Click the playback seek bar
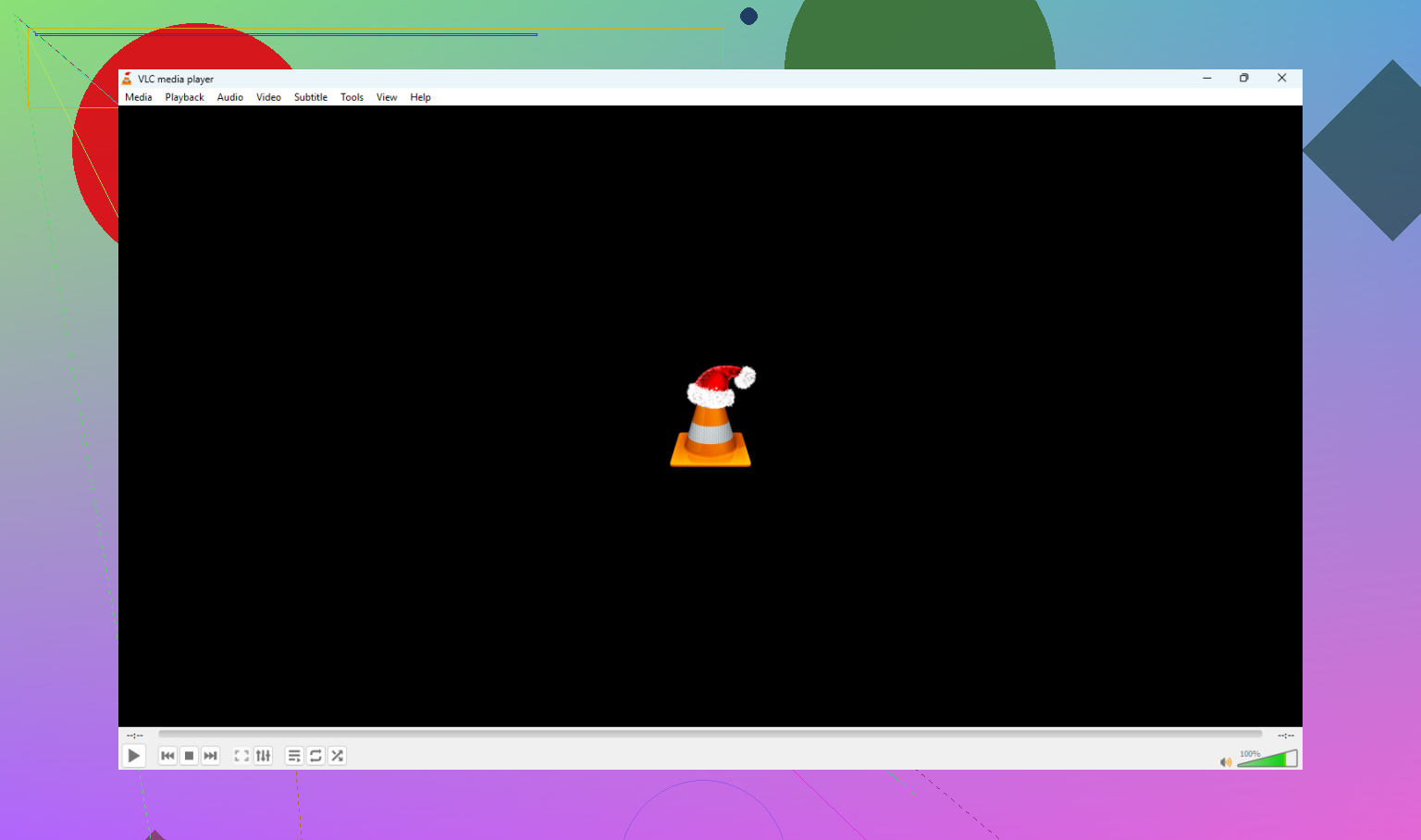 [710, 735]
